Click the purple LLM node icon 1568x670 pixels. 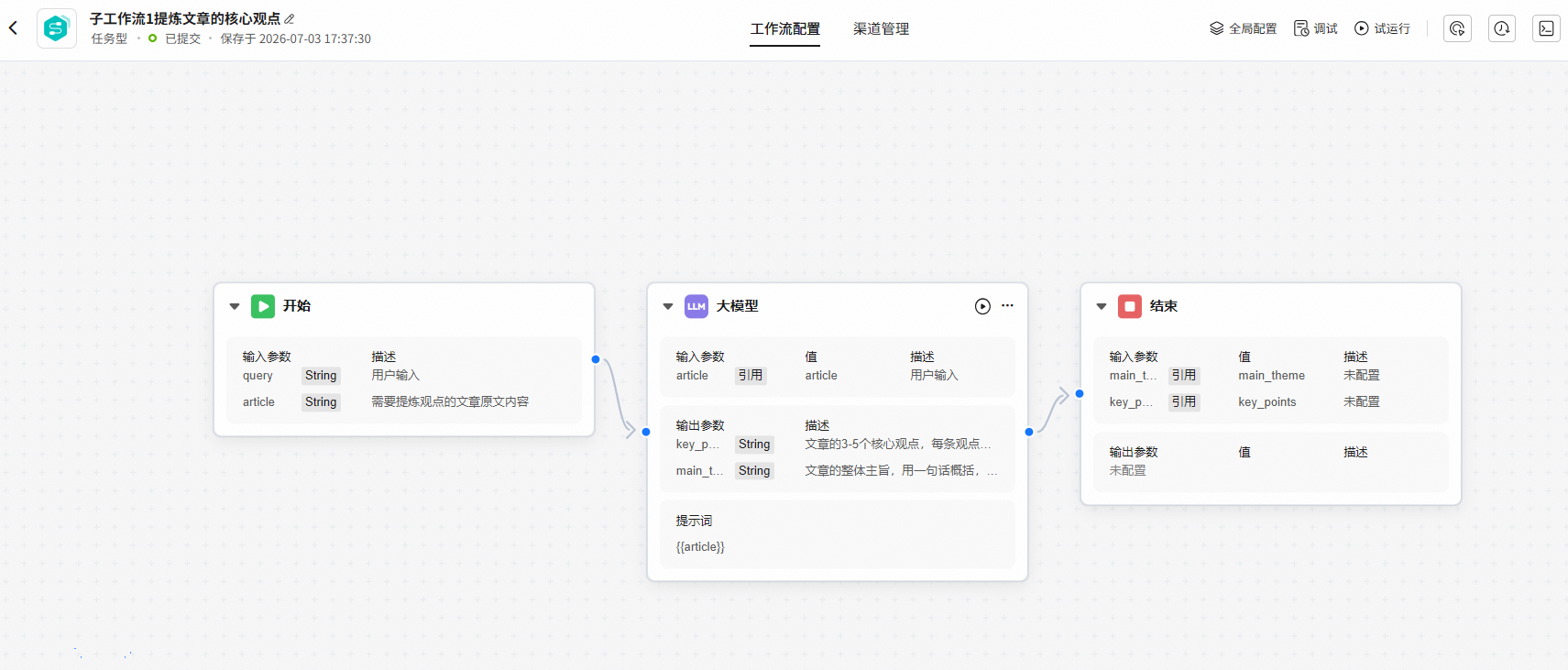tap(696, 306)
